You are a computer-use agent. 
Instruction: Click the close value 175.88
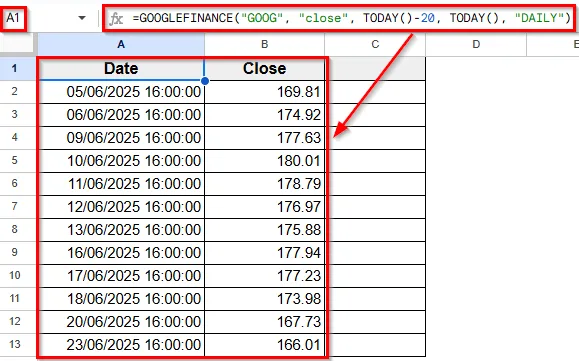click(x=264, y=230)
